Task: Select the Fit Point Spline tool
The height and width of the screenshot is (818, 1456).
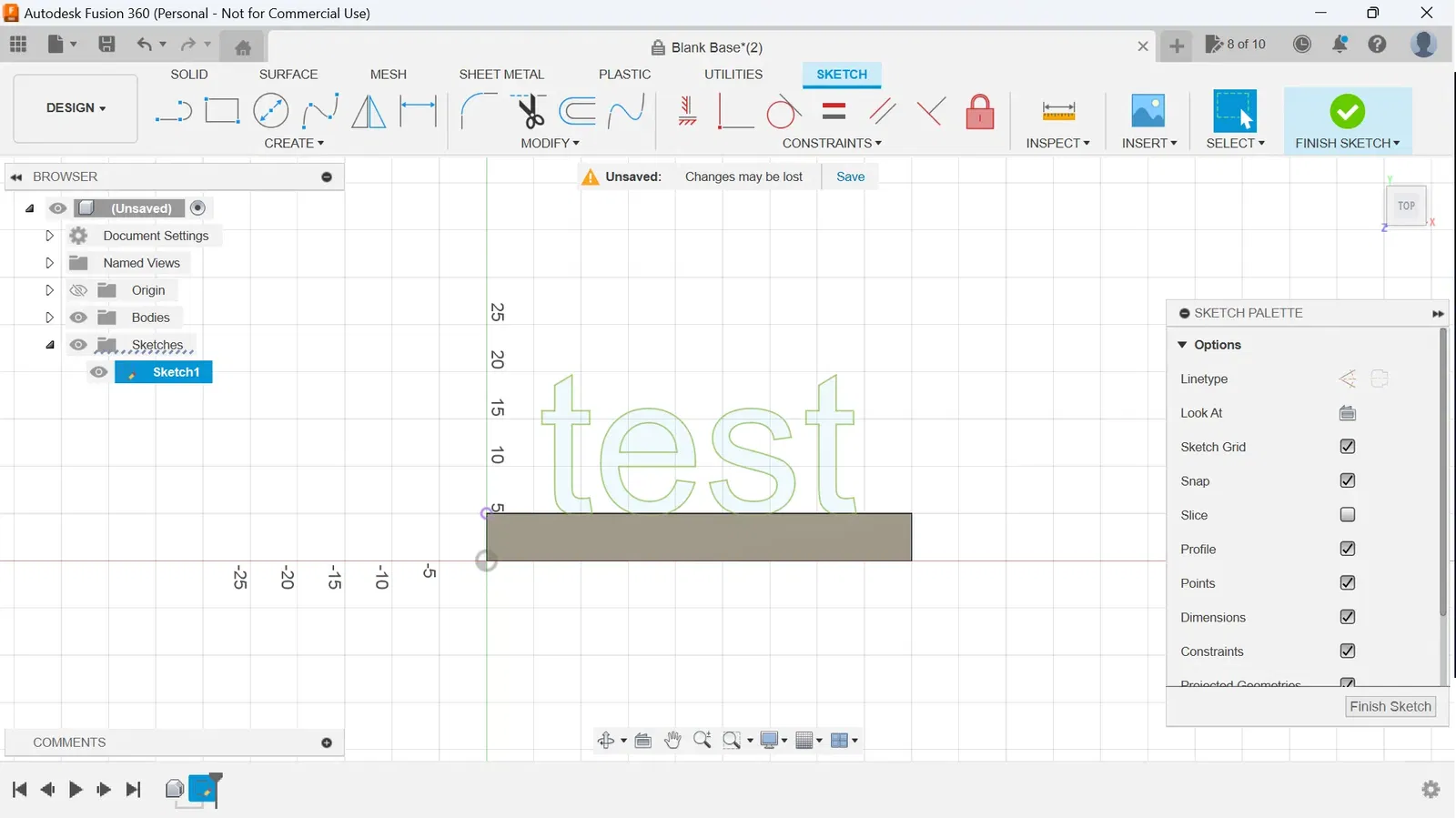Action: pos(320,111)
